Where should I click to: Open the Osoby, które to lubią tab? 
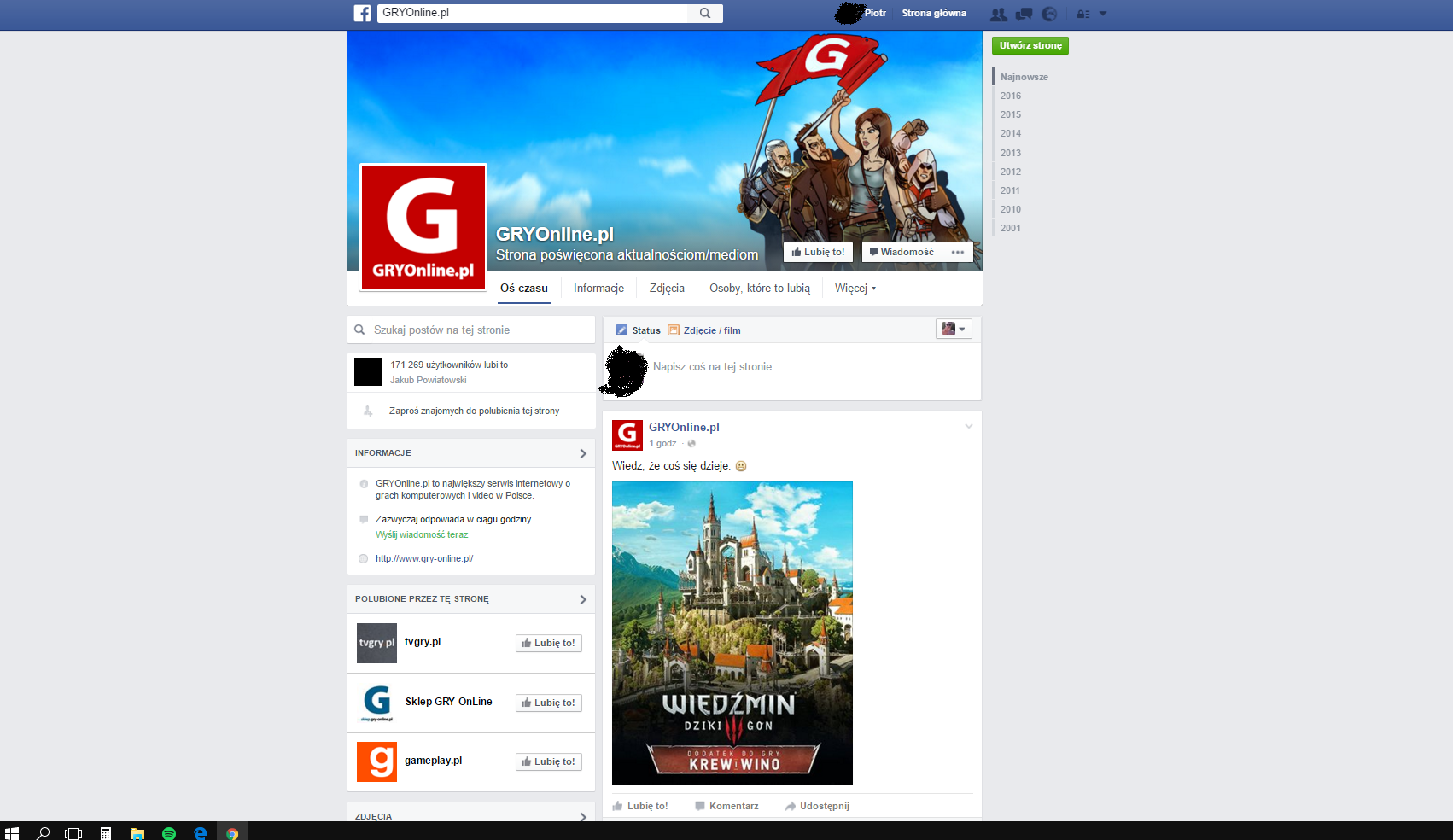pos(760,289)
